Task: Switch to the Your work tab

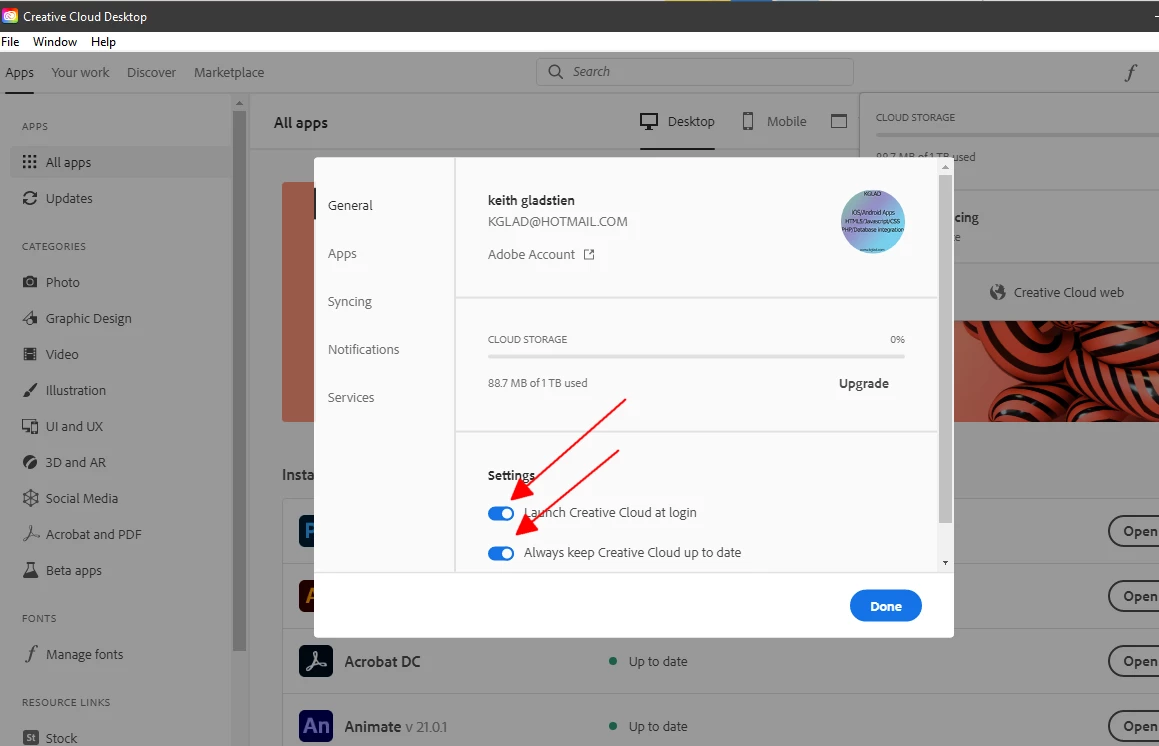Action: (x=80, y=72)
